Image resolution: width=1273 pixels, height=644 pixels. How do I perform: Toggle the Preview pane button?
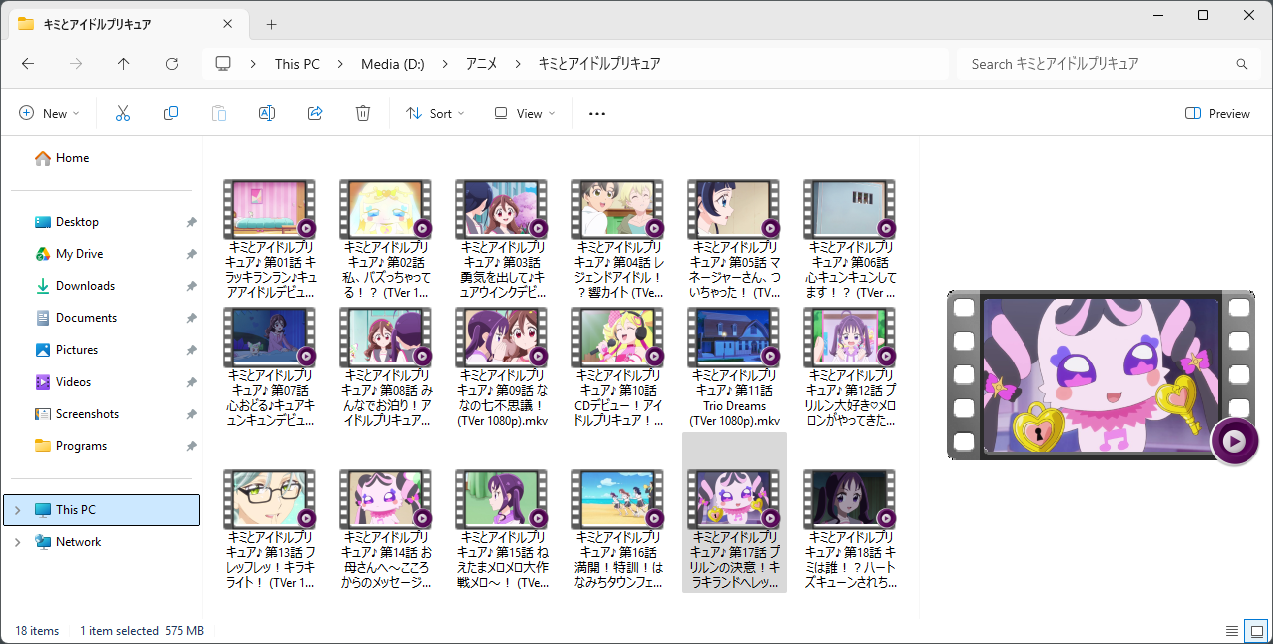click(x=1217, y=113)
